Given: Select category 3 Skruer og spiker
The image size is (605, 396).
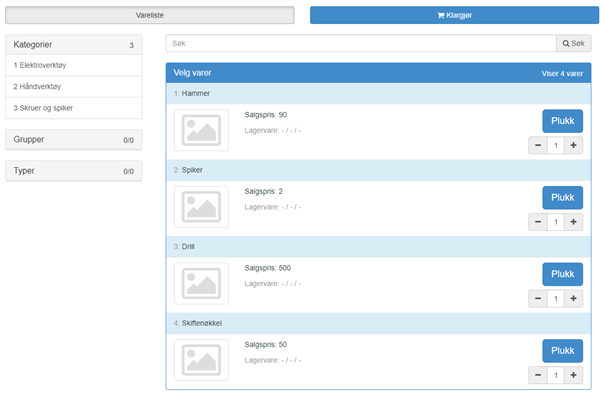Looking at the screenshot, I should (74, 108).
